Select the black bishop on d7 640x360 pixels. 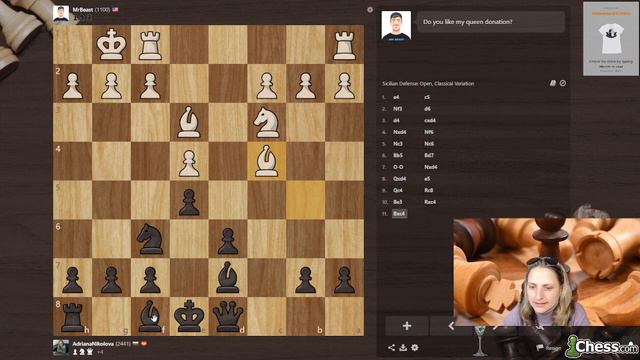[228, 278]
